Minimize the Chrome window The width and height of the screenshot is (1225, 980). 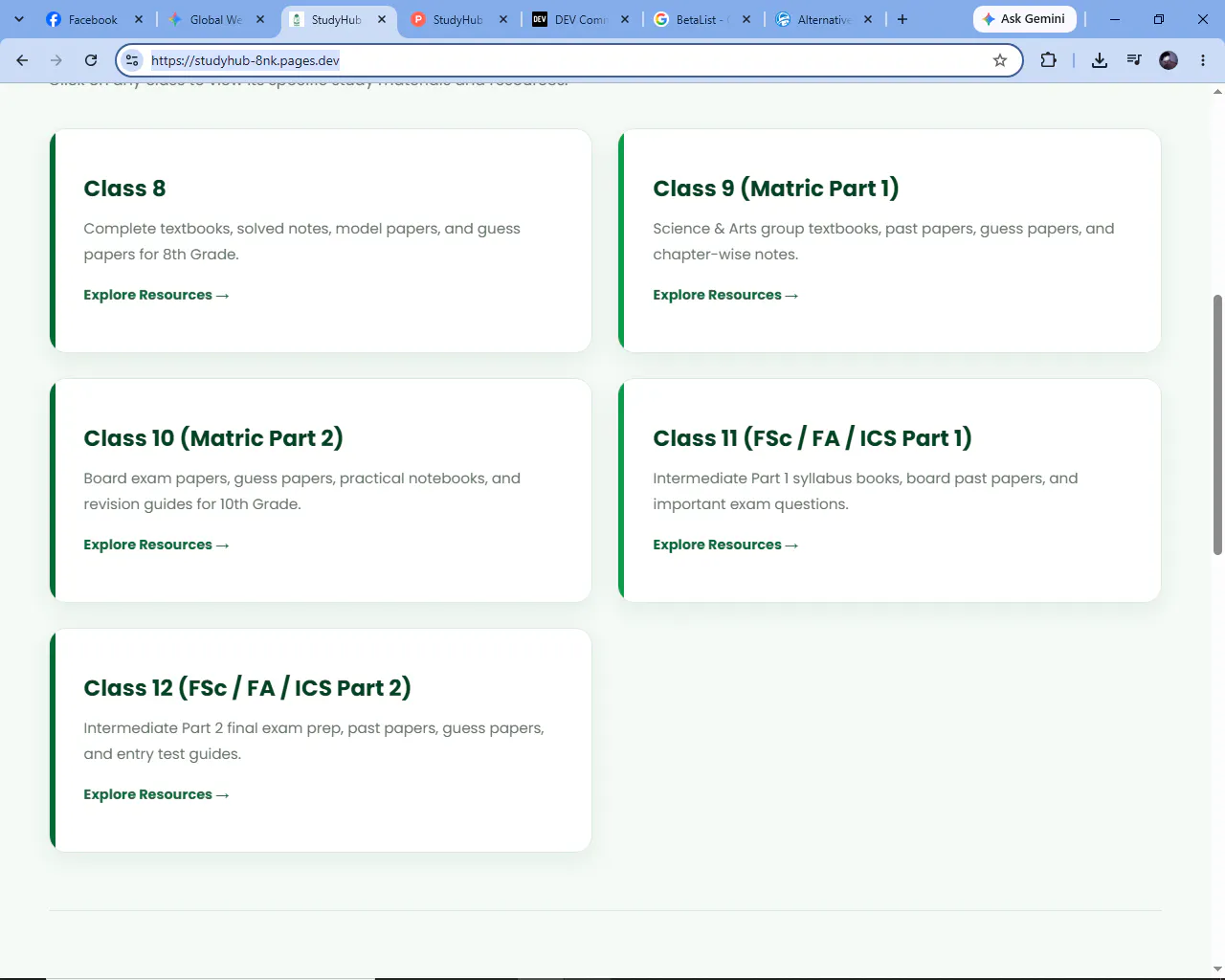(x=1115, y=19)
